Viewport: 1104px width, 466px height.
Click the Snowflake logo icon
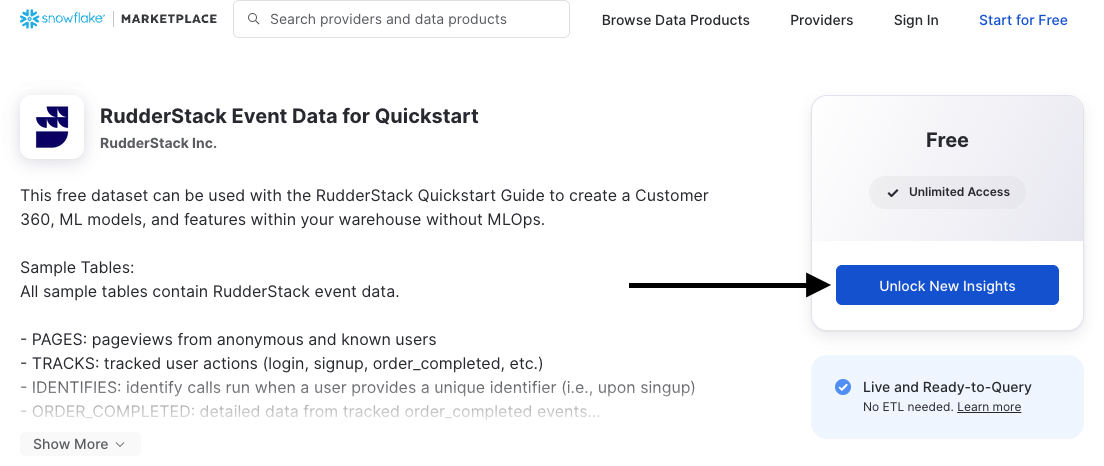[x=29, y=19]
